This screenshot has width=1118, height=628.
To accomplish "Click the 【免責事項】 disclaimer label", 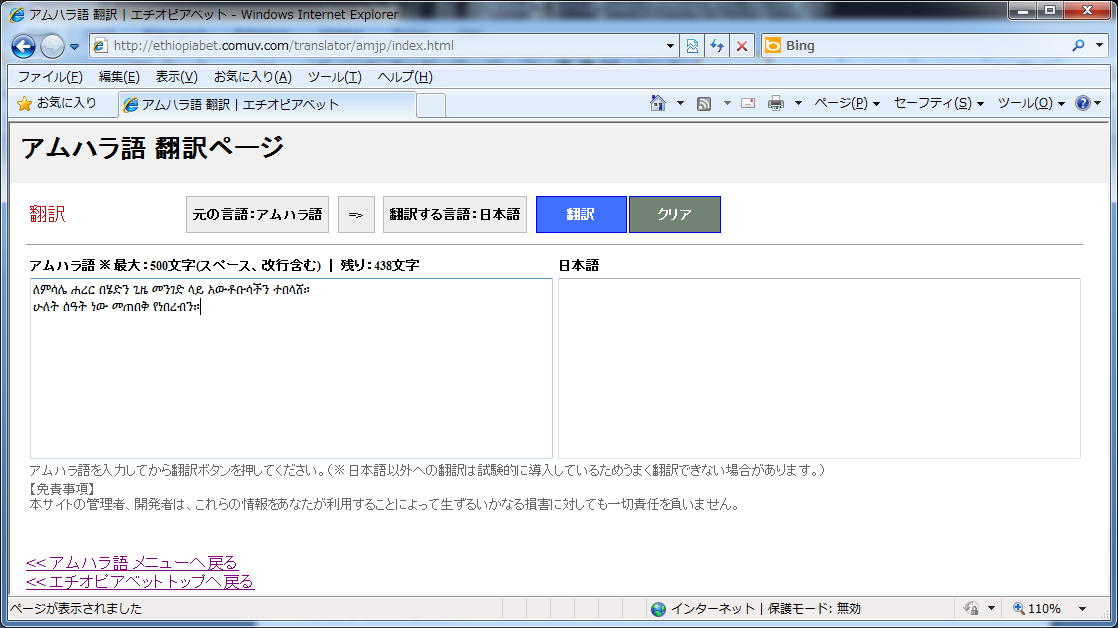I will 62,489.
